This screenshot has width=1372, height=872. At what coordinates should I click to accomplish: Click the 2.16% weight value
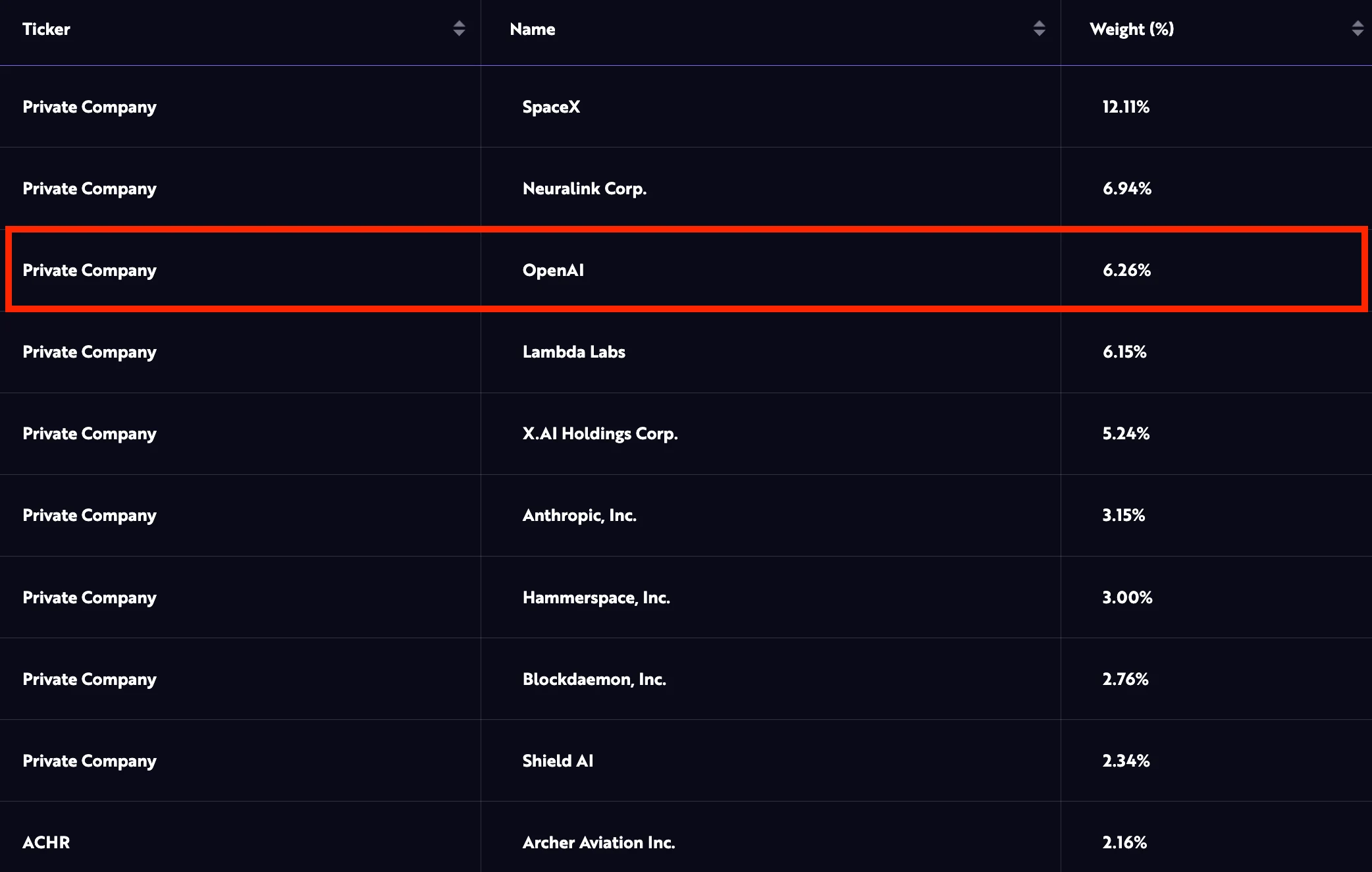point(1124,842)
